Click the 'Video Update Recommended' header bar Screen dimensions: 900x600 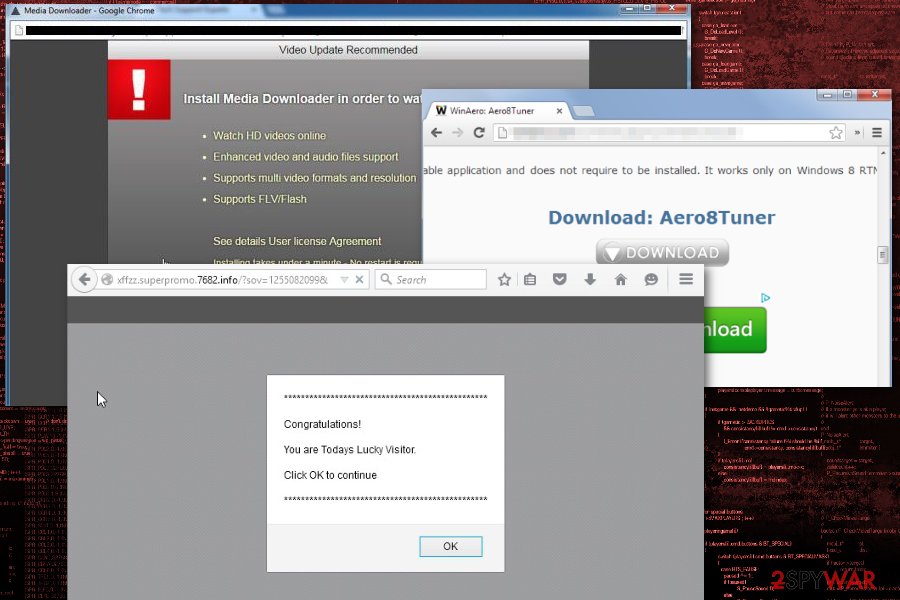coord(348,50)
